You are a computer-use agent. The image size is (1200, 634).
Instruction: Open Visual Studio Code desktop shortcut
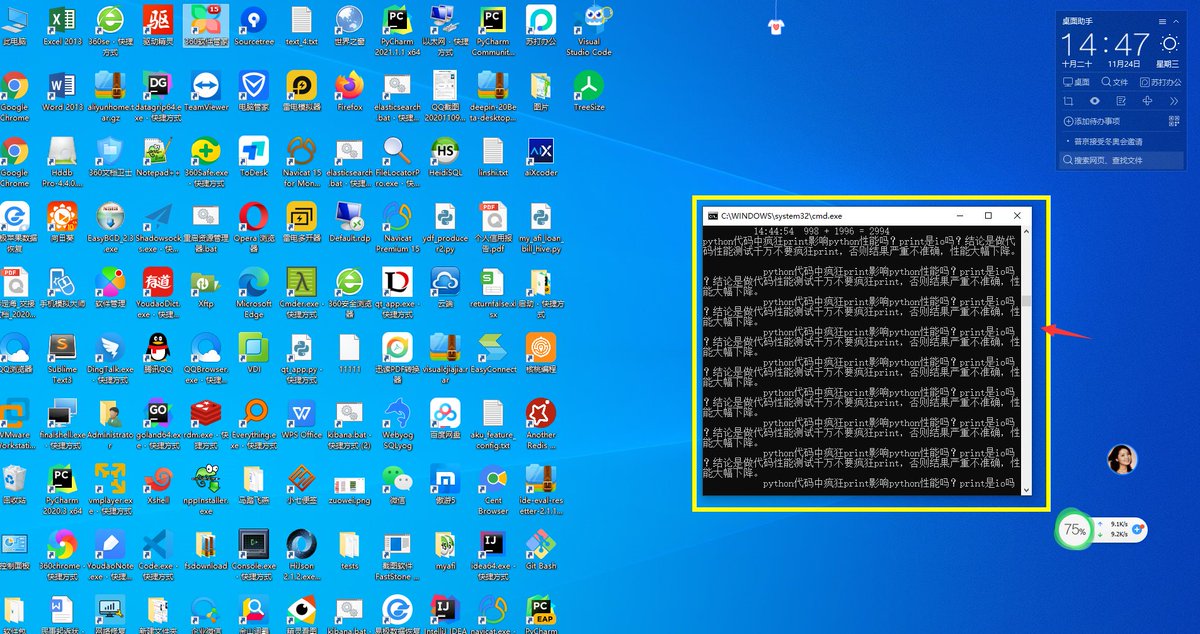point(589,30)
